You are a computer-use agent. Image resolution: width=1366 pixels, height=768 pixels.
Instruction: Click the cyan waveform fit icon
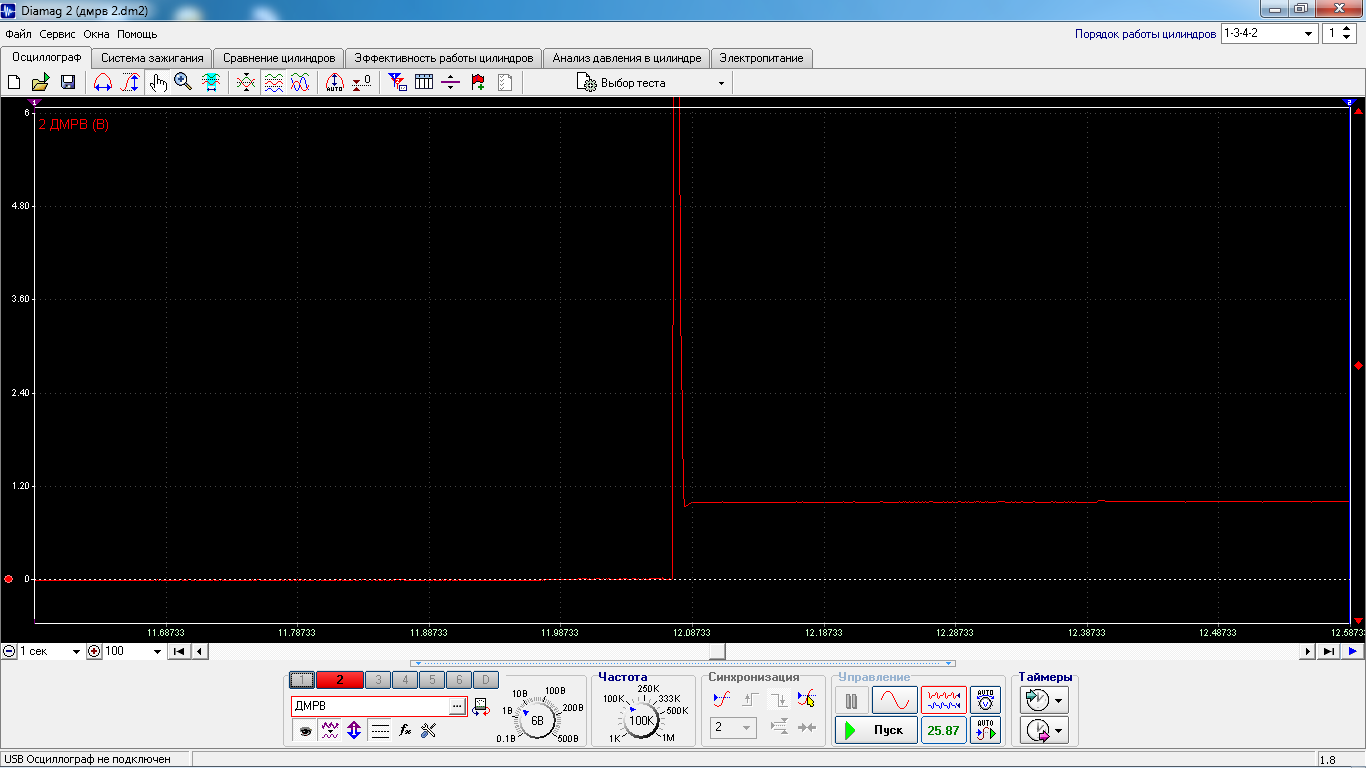click(211, 83)
